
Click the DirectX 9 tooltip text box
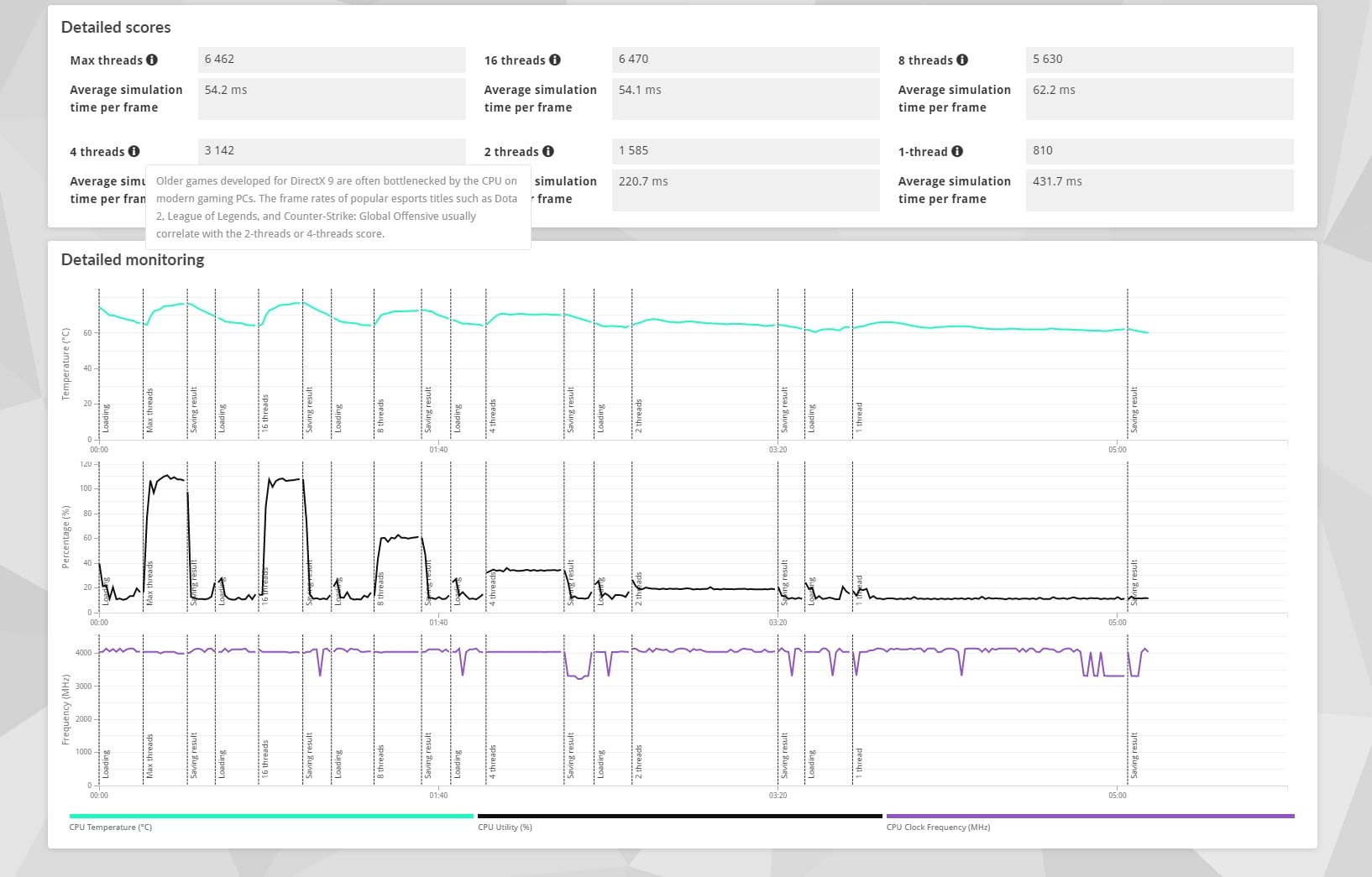tap(338, 207)
